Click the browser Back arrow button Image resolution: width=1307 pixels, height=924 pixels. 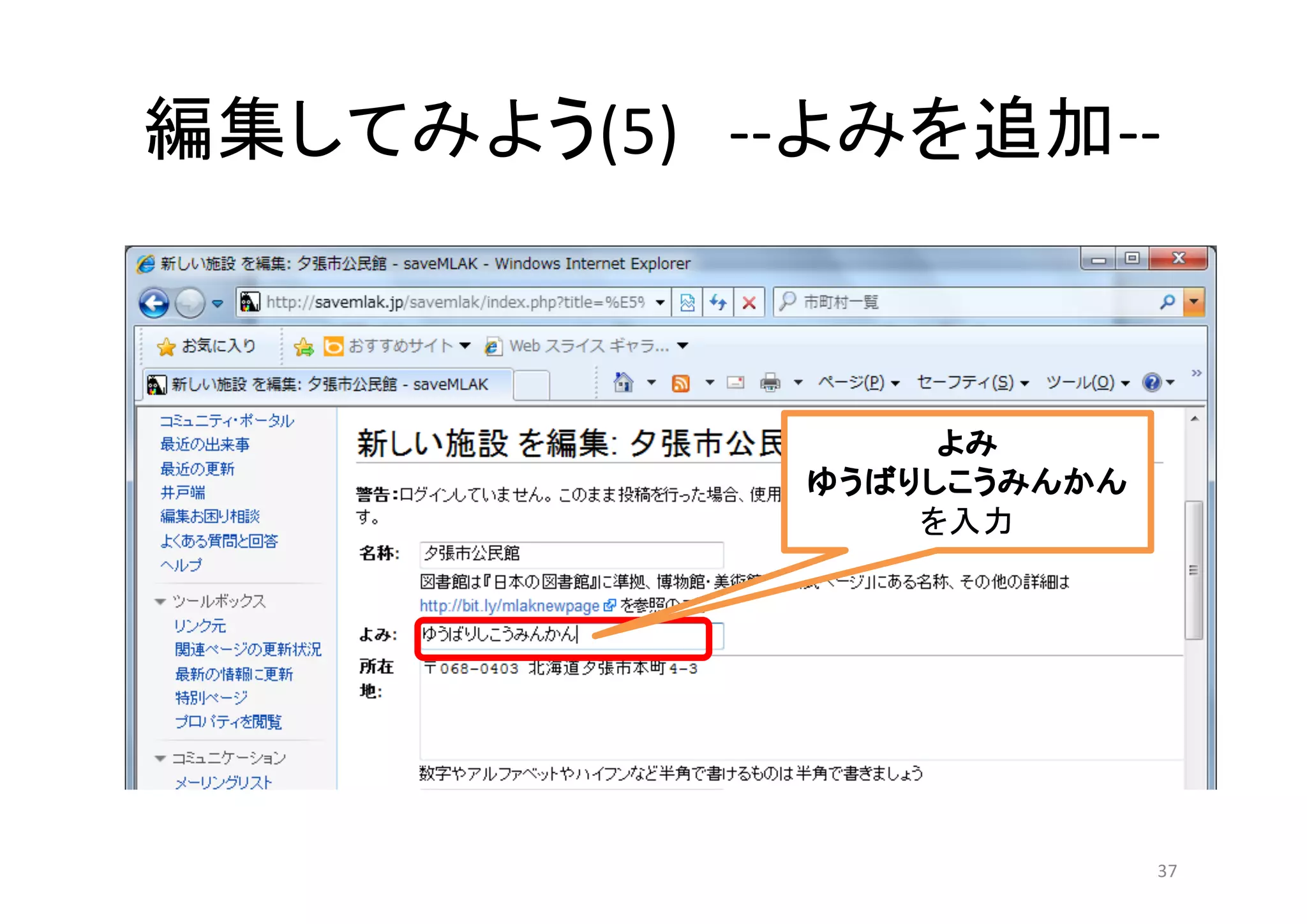click(x=154, y=302)
